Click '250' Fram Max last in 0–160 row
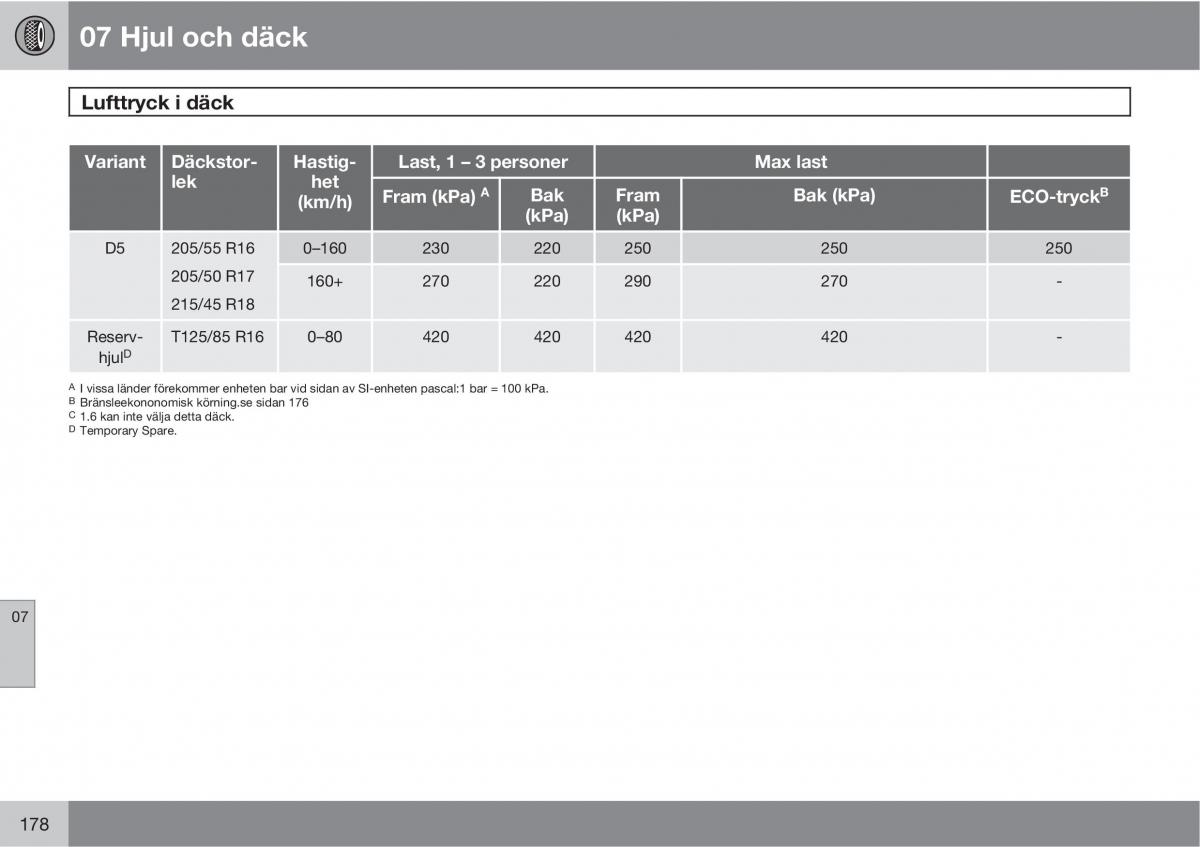The width and height of the screenshot is (1200, 847). click(637, 248)
